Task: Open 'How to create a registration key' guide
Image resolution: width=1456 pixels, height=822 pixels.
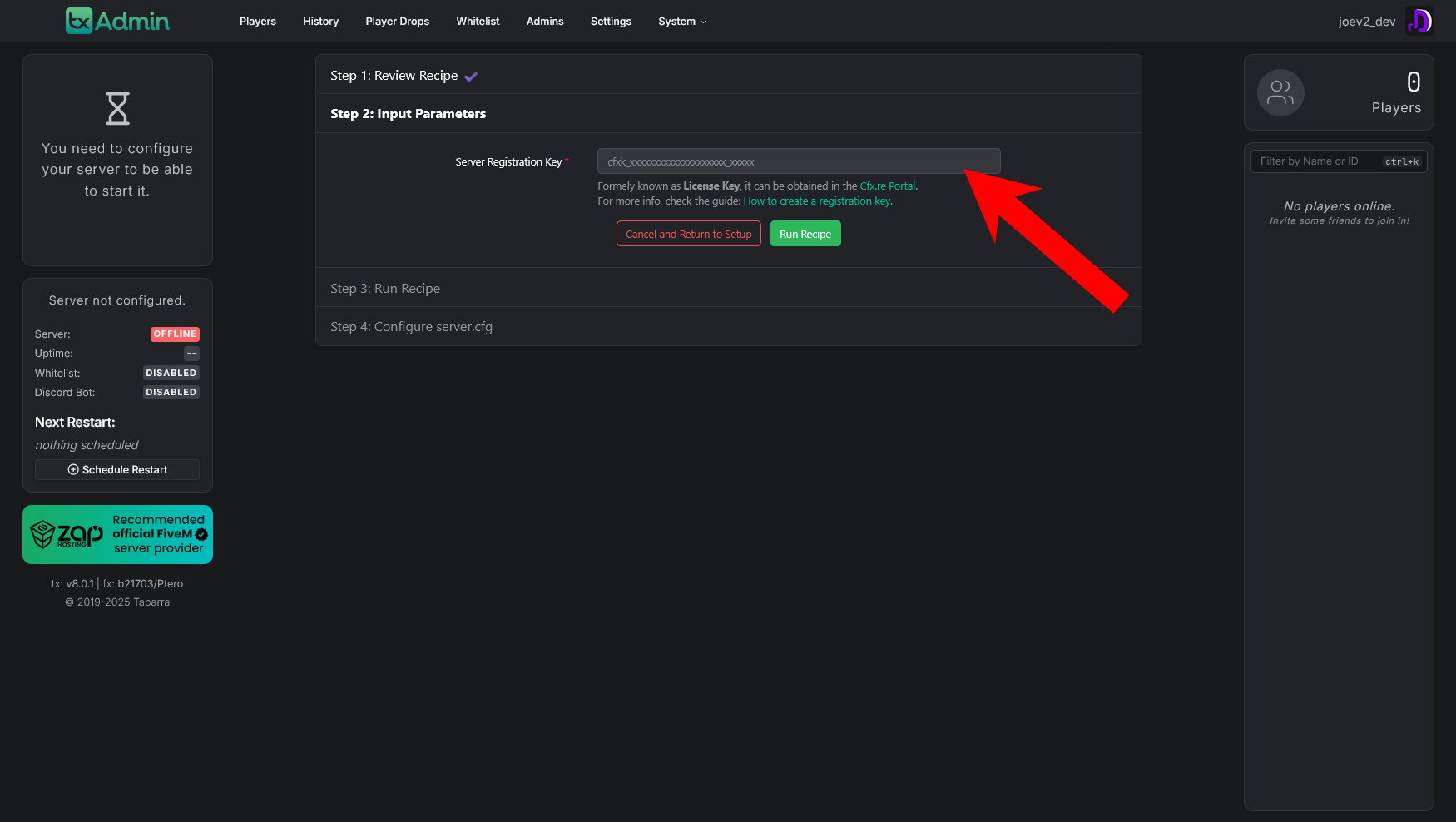Action: click(x=817, y=201)
